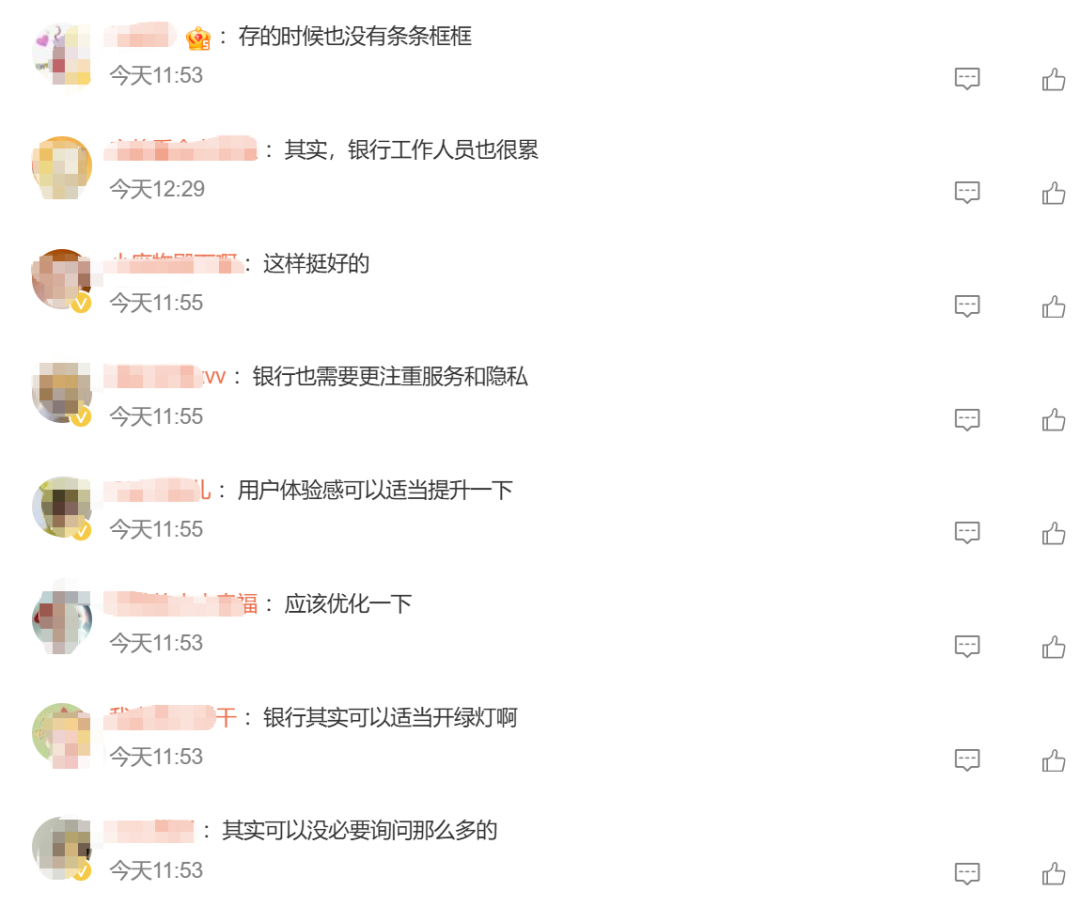This screenshot has height=907, width=1080.
Task: Reply to comment "用户体验感可以适当提升一下"
Action: click(967, 532)
